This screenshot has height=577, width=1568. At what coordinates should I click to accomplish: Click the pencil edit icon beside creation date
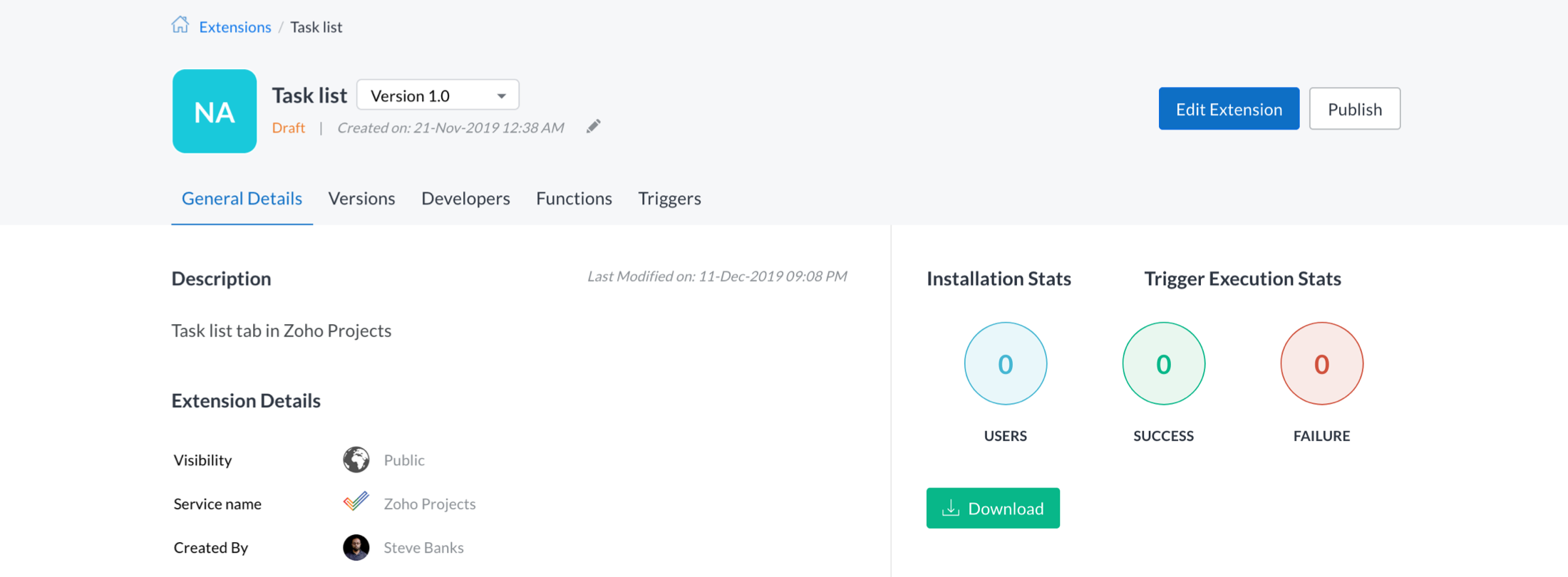pyautogui.click(x=593, y=127)
